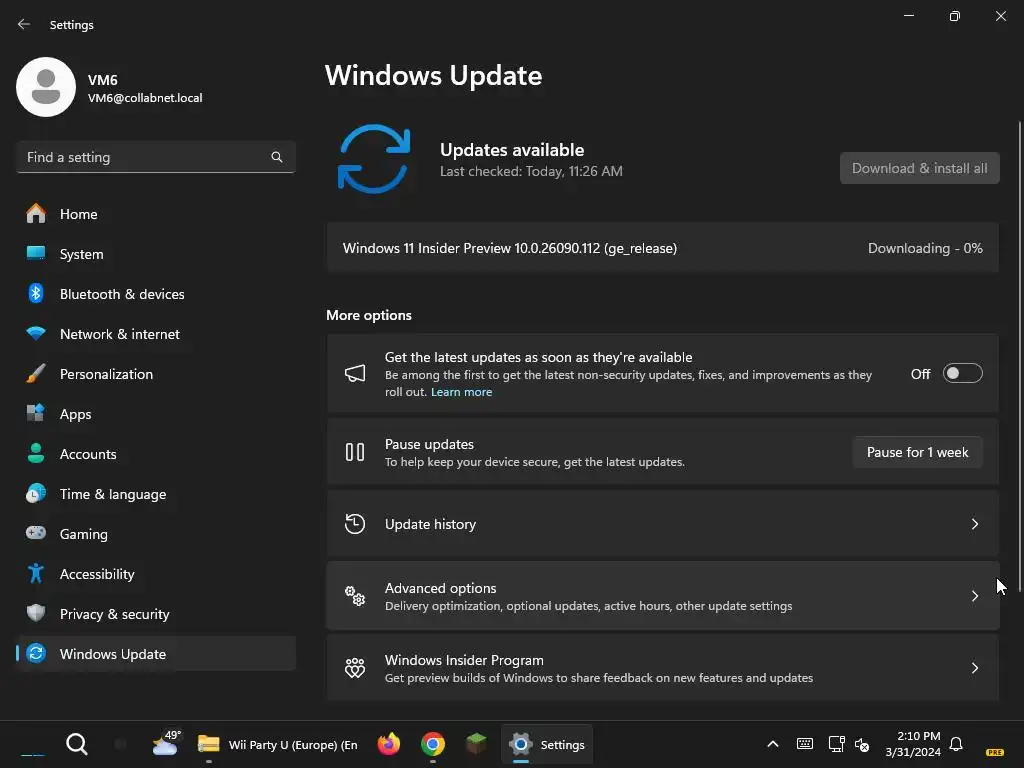Viewport: 1024px width, 768px height.
Task: Open Bluetooth & devices settings
Action: pyautogui.click(x=156, y=294)
